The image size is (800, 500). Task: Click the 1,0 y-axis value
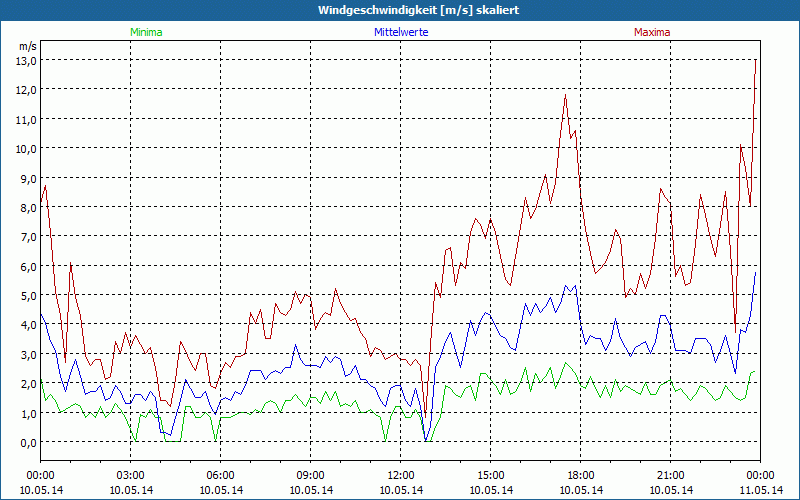[x=29, y=413]
